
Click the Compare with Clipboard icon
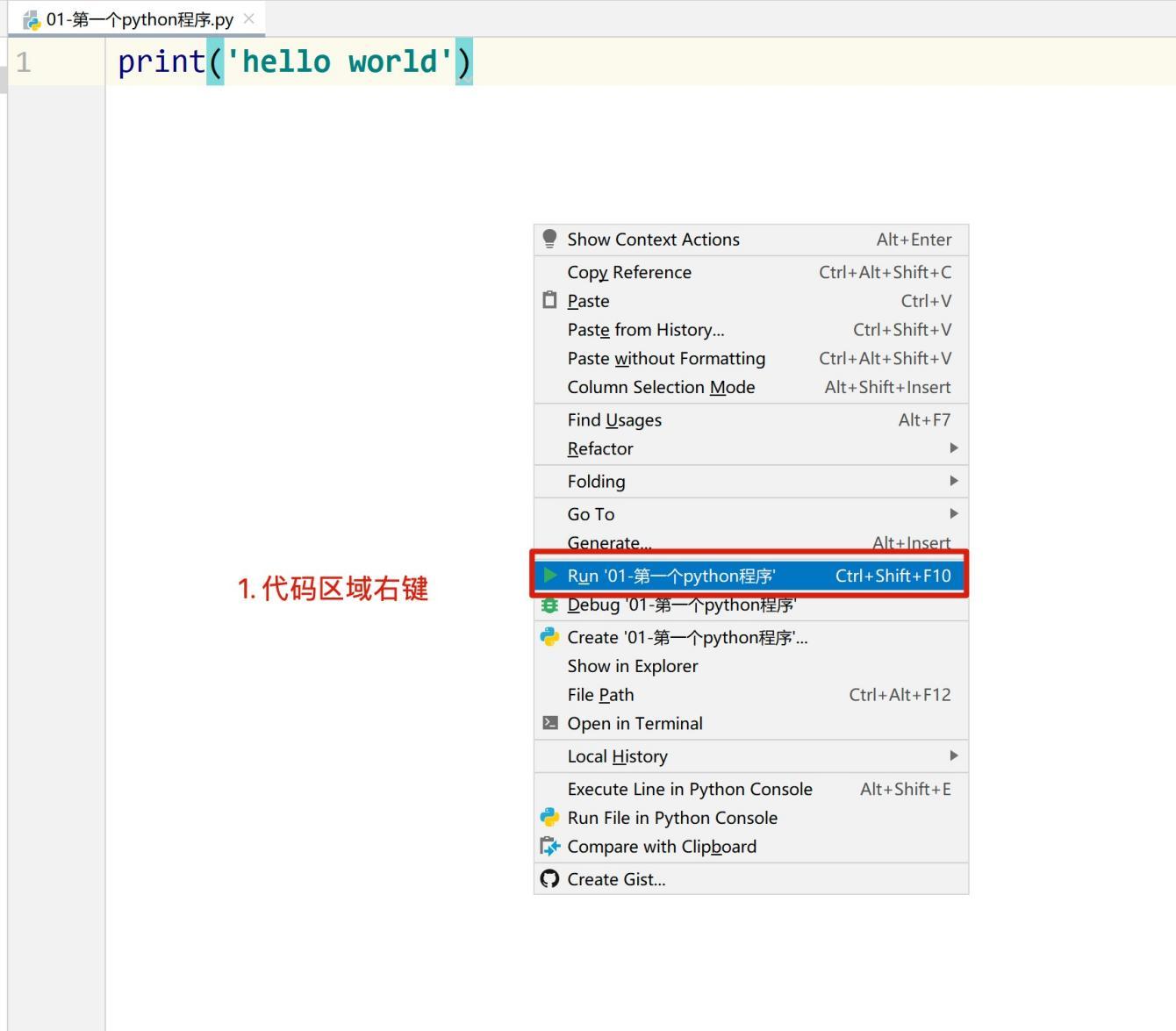coord(550,846)
